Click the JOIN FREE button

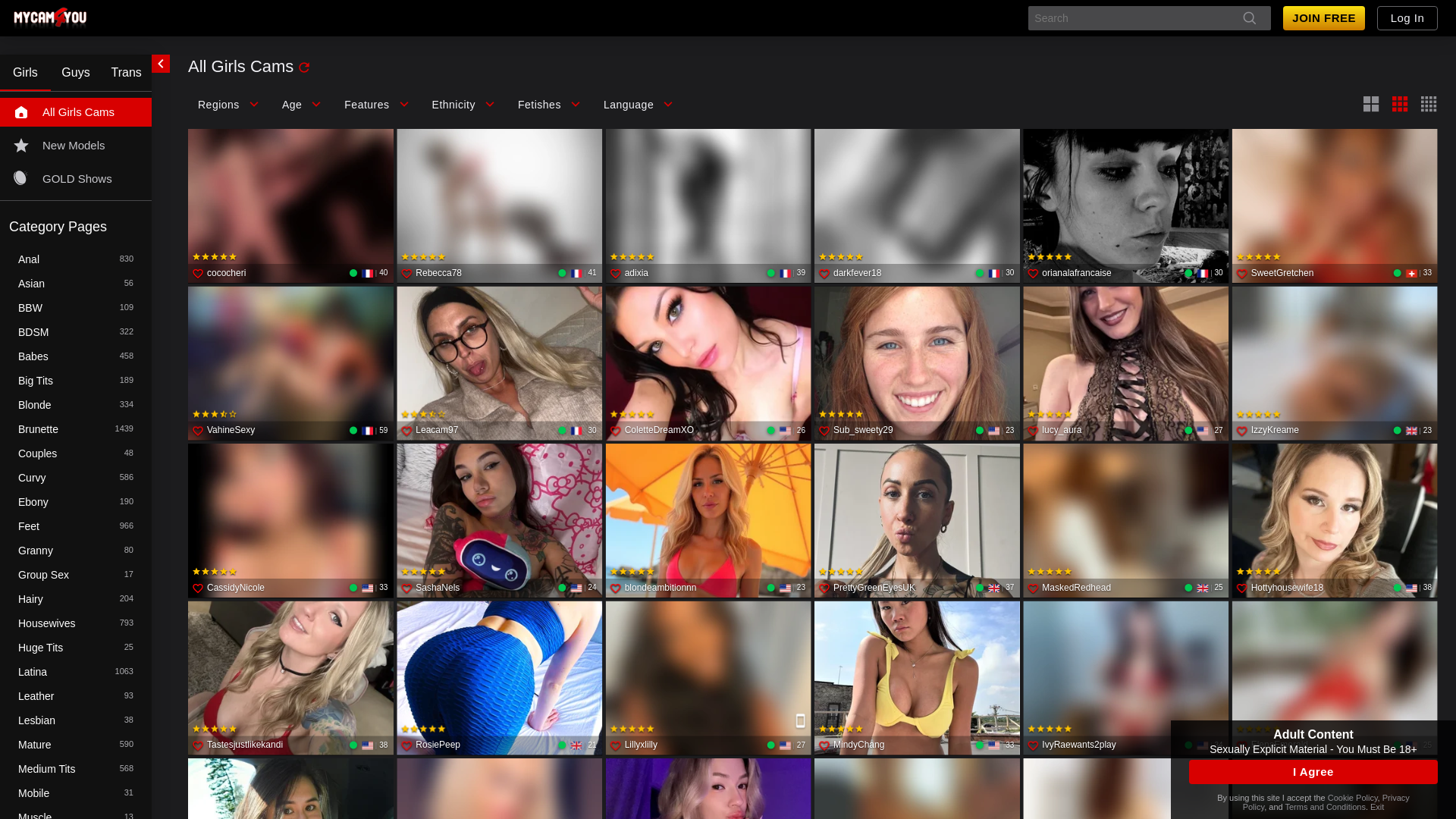1323,17
